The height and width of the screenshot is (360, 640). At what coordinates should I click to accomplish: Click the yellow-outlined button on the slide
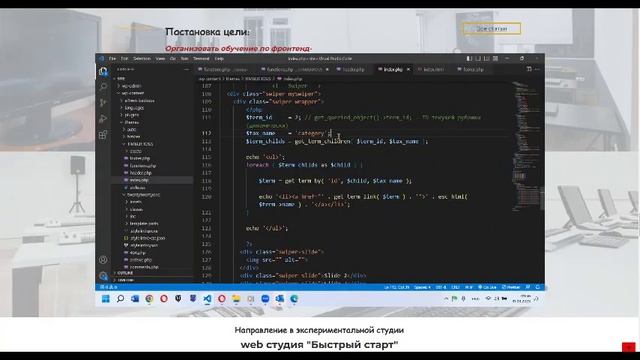tap(491, 29)
